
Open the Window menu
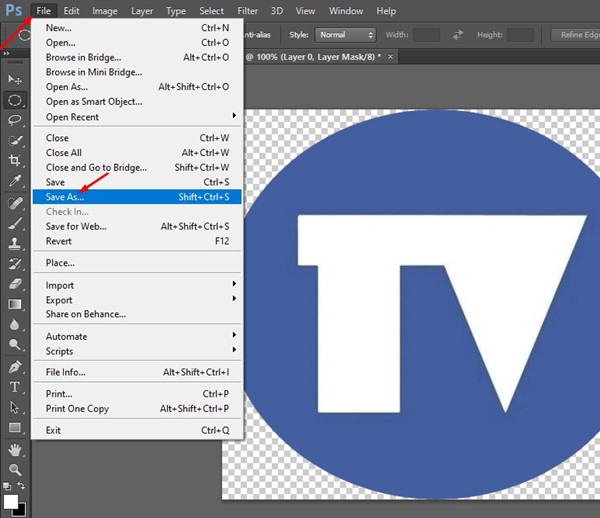click(x=346, y=11)
